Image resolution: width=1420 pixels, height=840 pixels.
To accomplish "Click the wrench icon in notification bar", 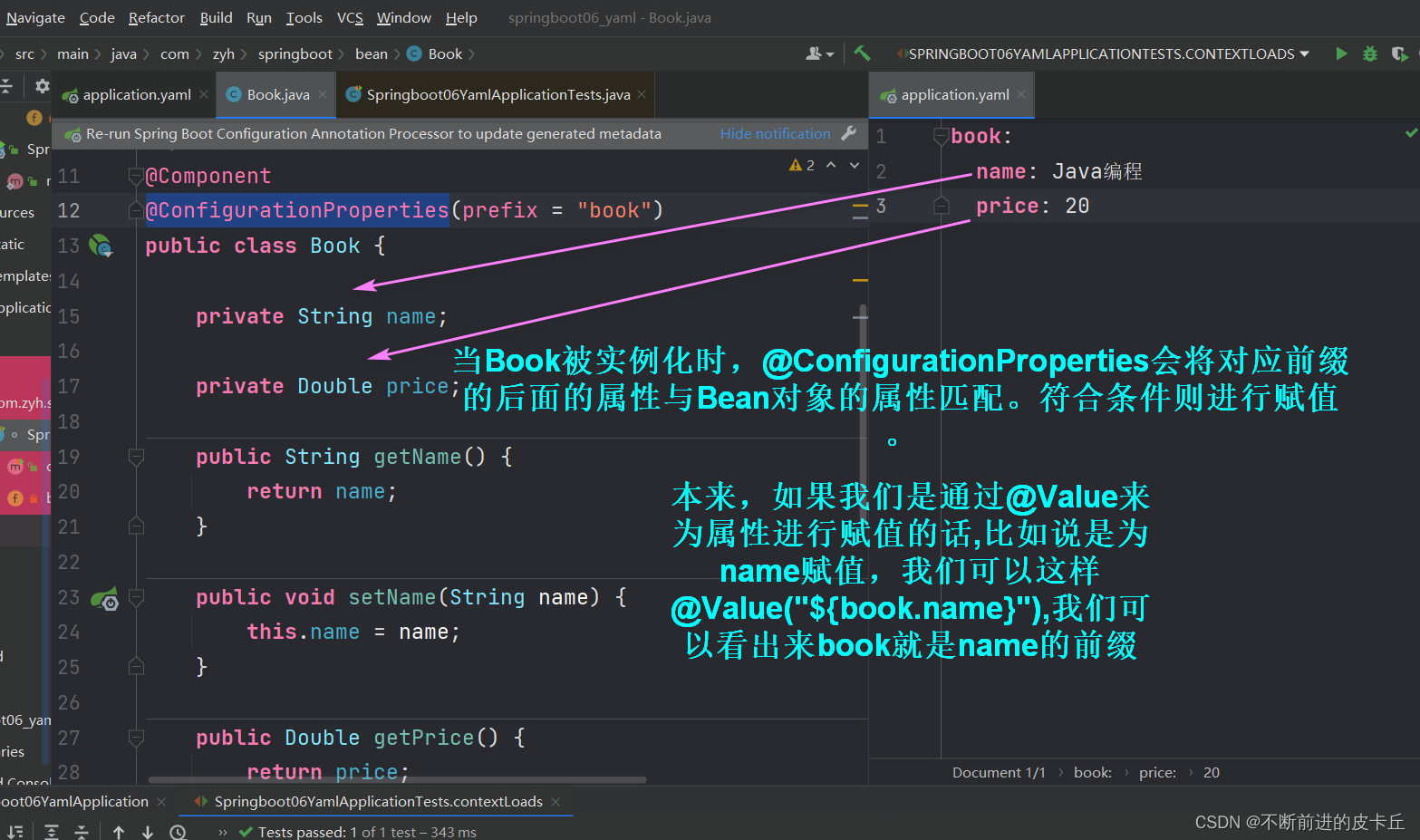I will coord(849,133).
